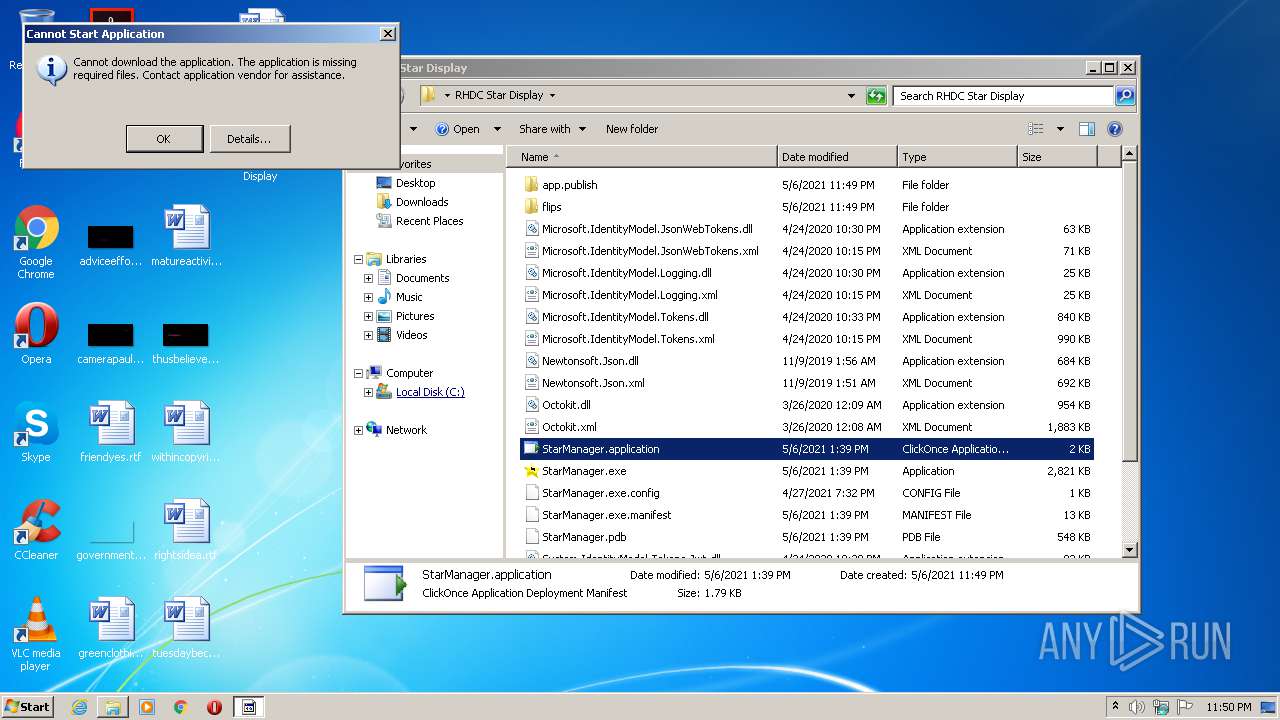This screenshot has height=720, width=1280.
Task: Select tuesdaybec document on desktop
Action: pos(186,628)
